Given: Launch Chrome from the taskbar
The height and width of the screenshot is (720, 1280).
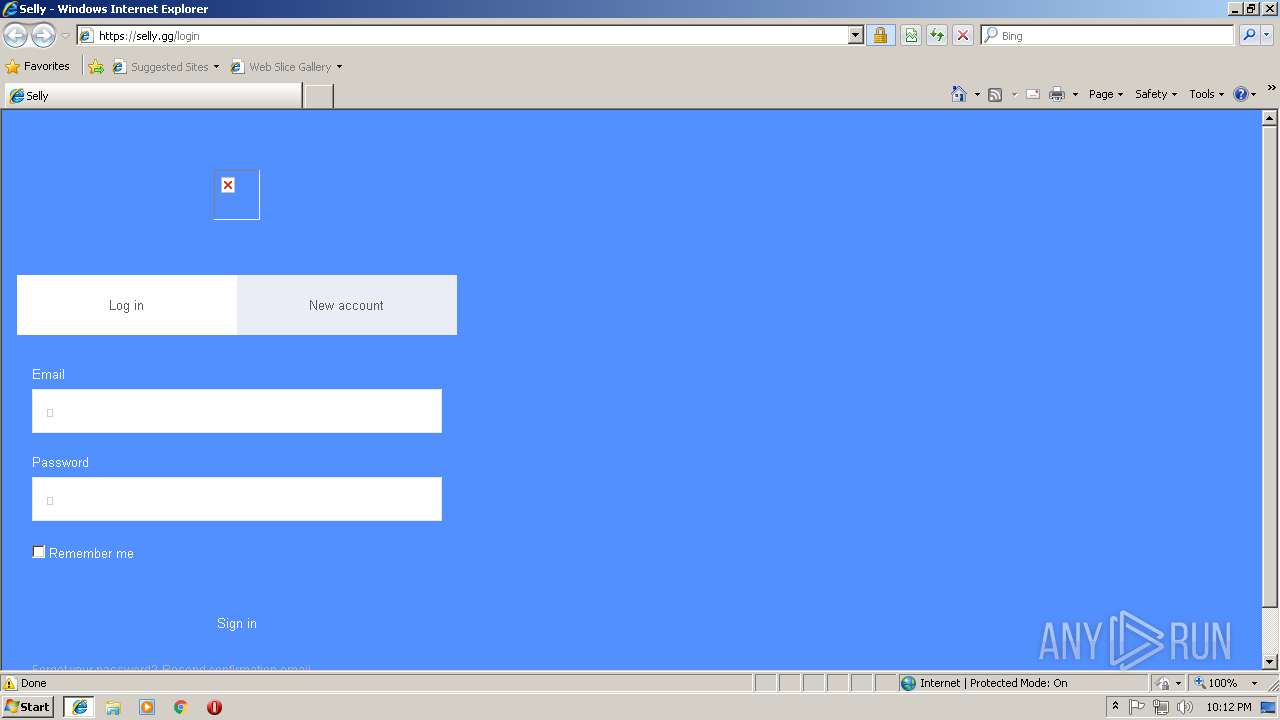Looking at the screenshot, I should [x=180, y=707].
